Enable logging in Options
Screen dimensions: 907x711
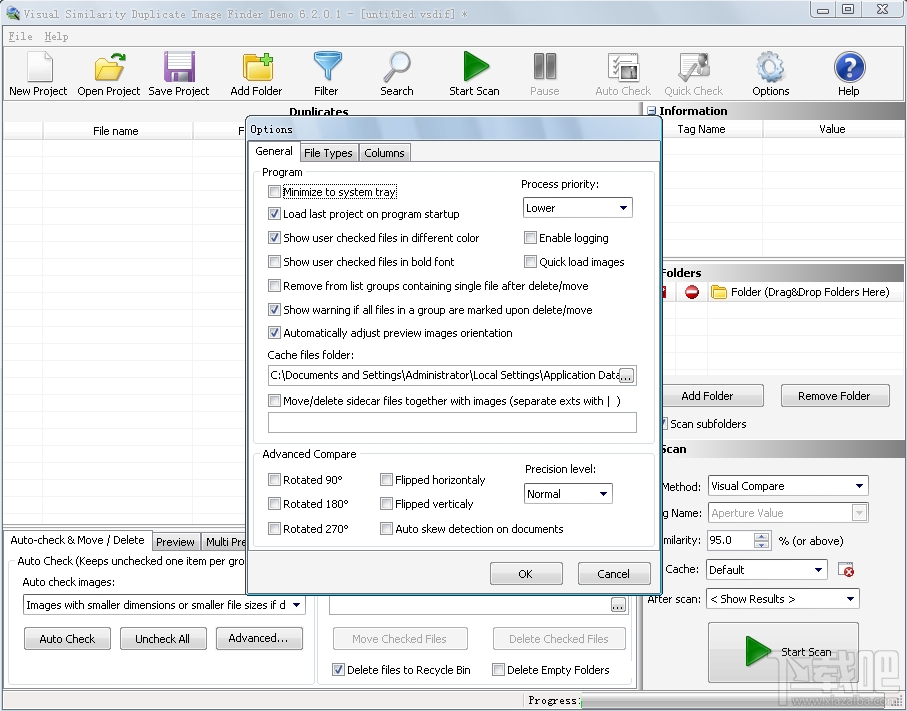pyautogui.click(x=530, y=237)
